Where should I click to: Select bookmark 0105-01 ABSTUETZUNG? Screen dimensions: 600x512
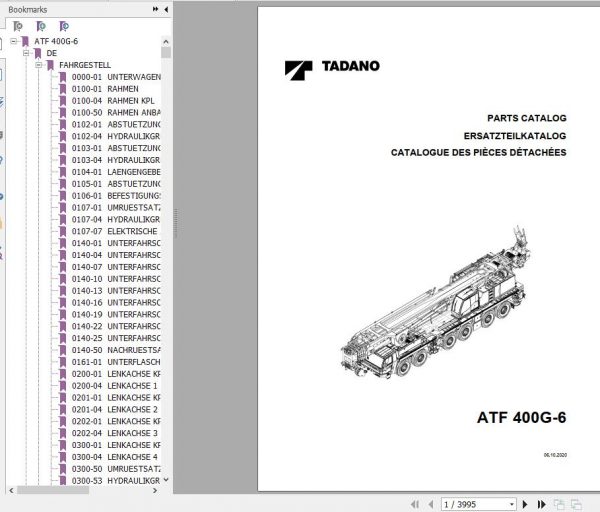[116, 184]
